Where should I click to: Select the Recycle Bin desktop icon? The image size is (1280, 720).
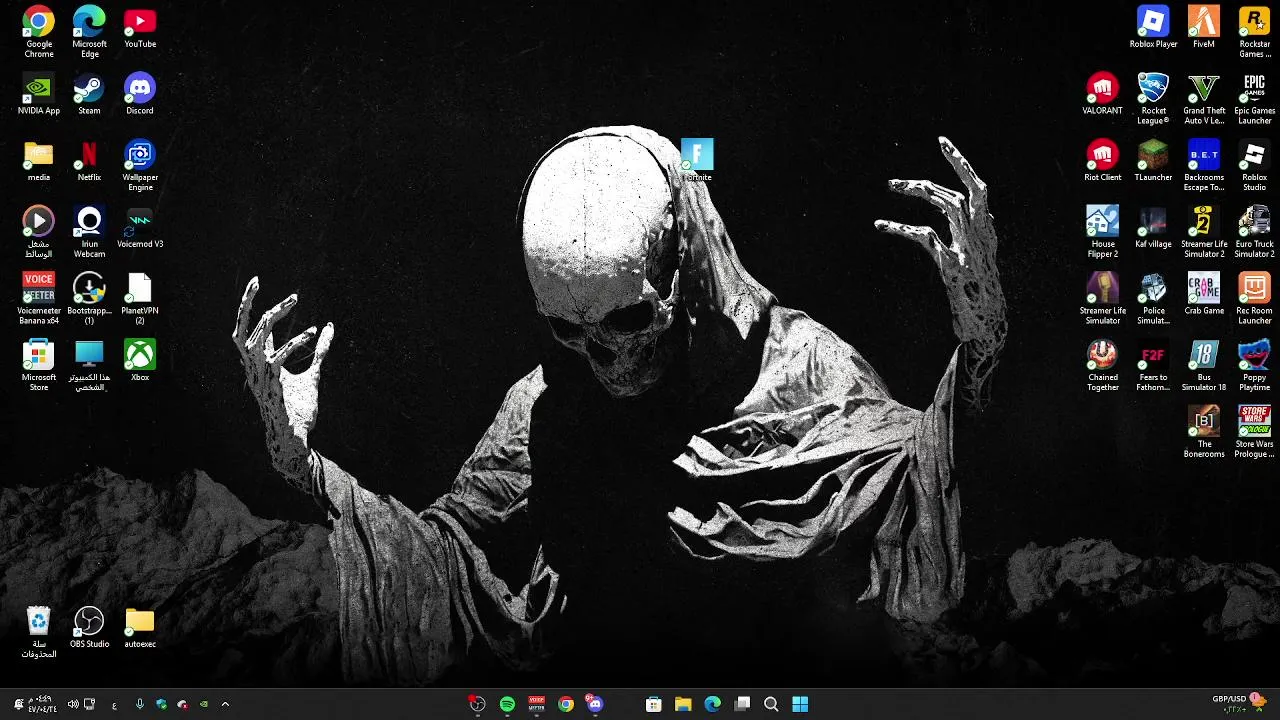click(x=39, y=632)
